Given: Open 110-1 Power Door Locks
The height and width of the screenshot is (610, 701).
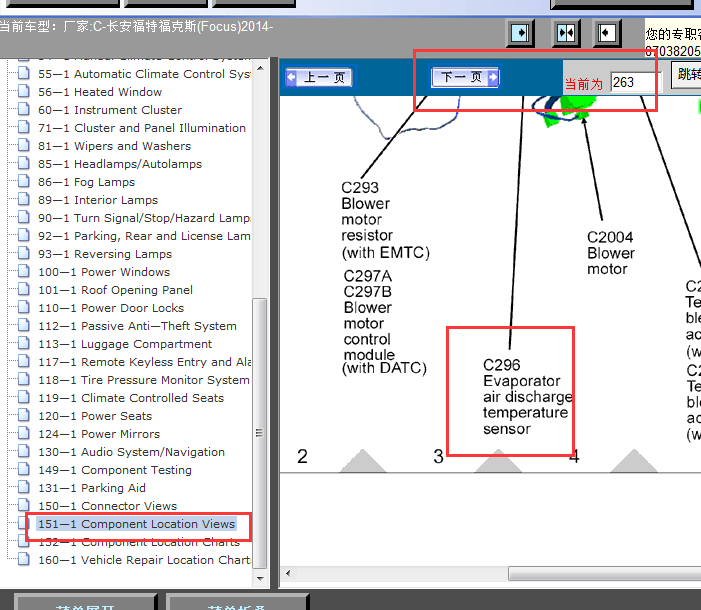Looking at the screenshot, I should coord(111,308).
